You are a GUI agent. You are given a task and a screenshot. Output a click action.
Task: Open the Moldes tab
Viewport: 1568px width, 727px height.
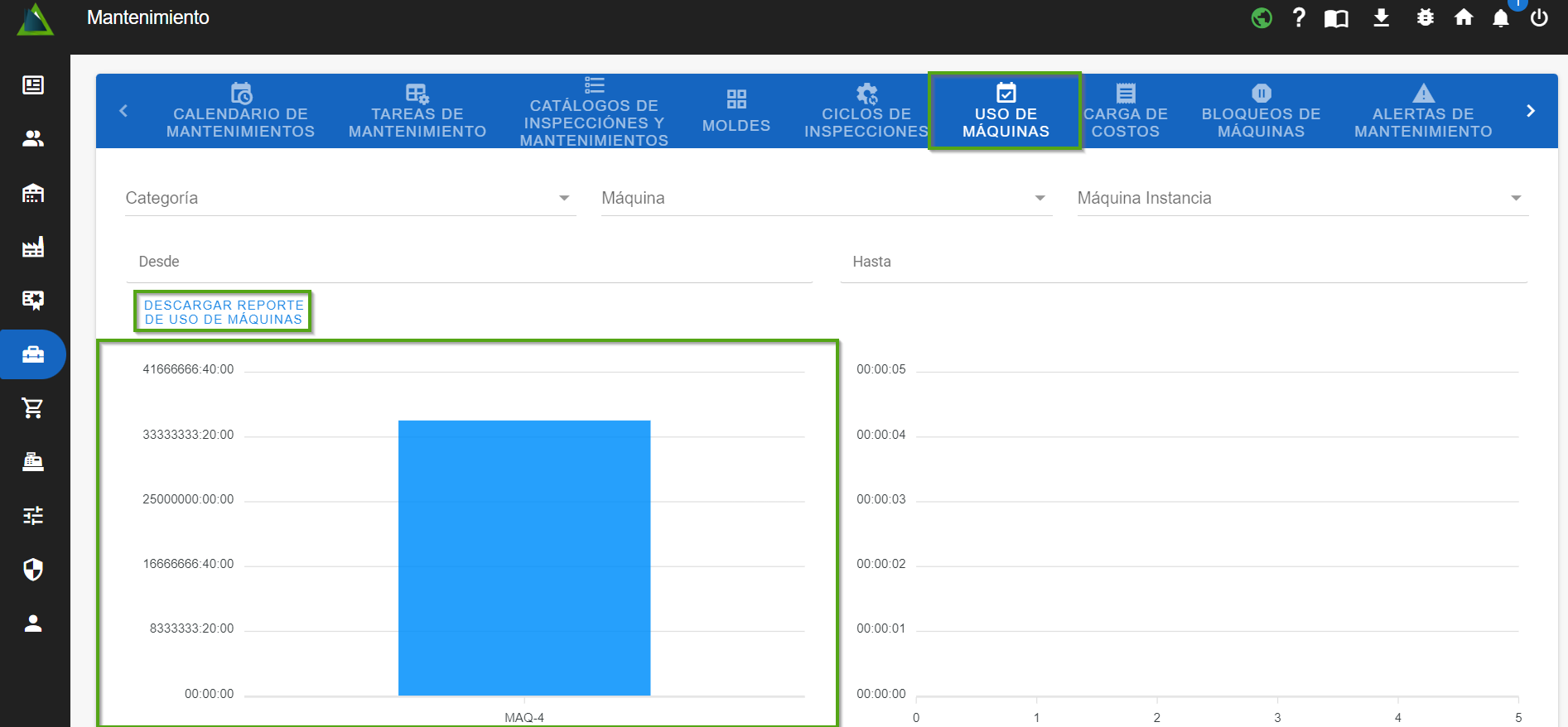(x=736, y=112)
